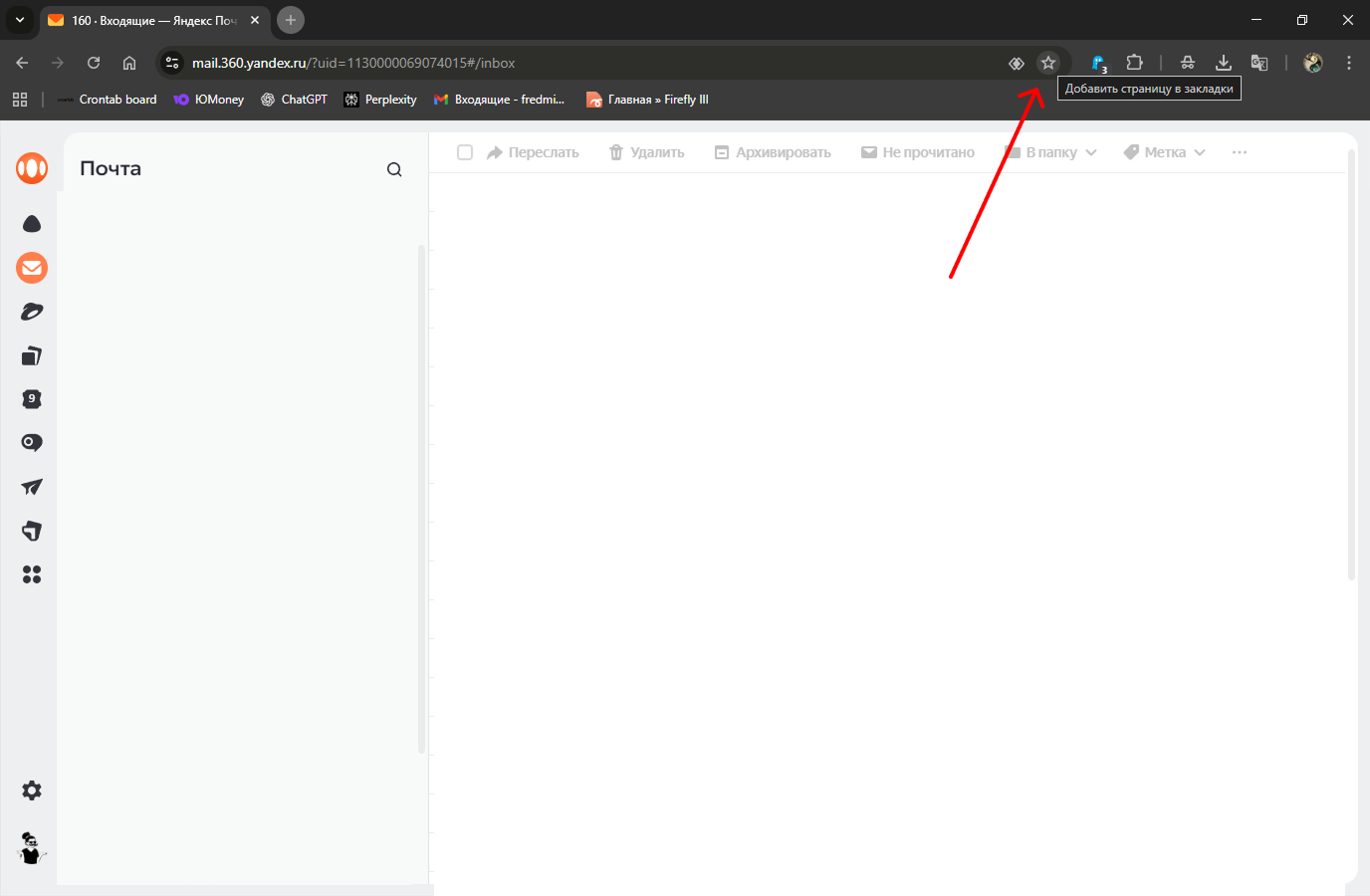Screen dimensions: 1370x896
Task: Open the ChatGPT bookmark
Action: 294,100
